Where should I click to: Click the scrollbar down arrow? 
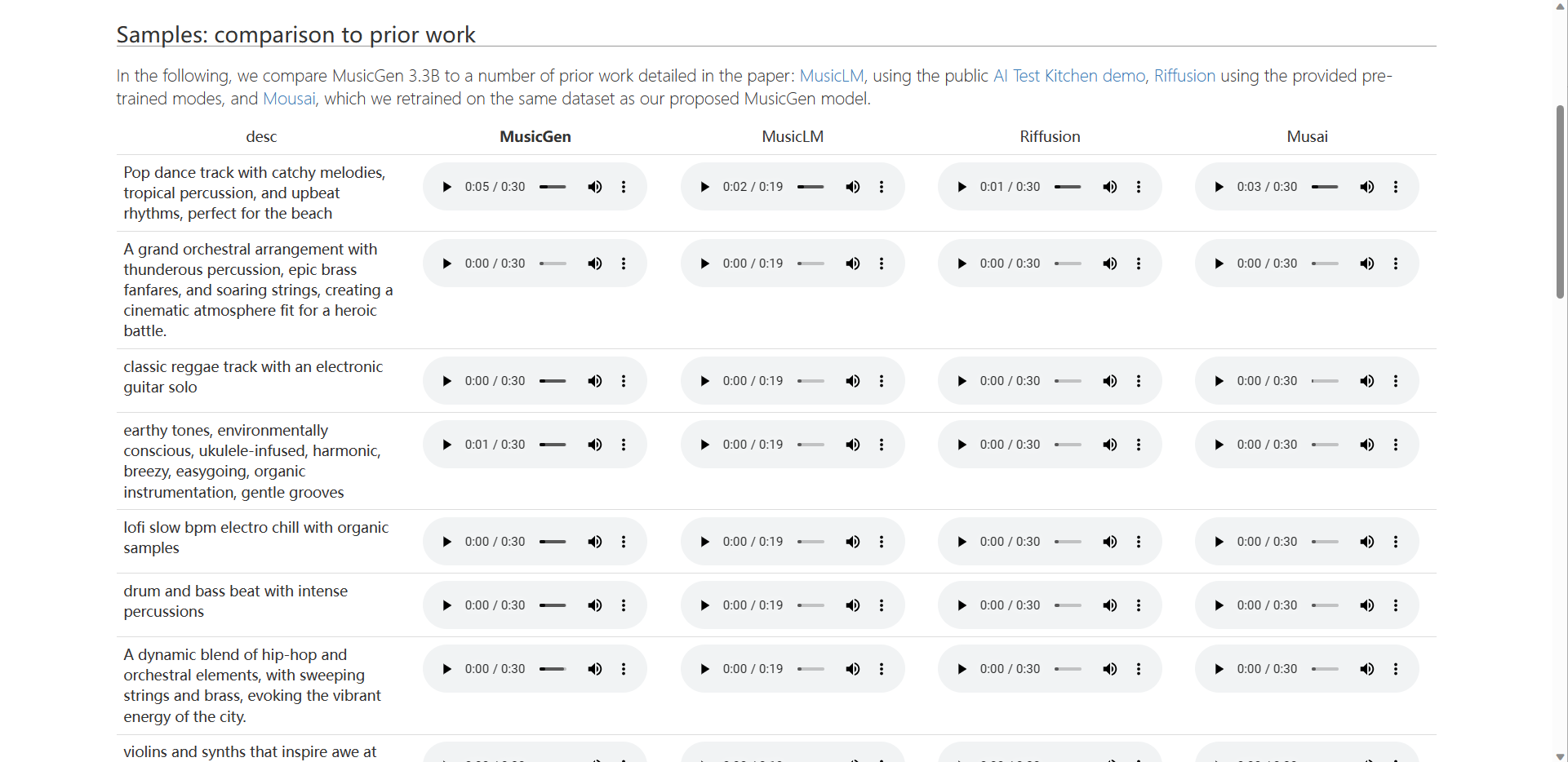coord(1561,755)
